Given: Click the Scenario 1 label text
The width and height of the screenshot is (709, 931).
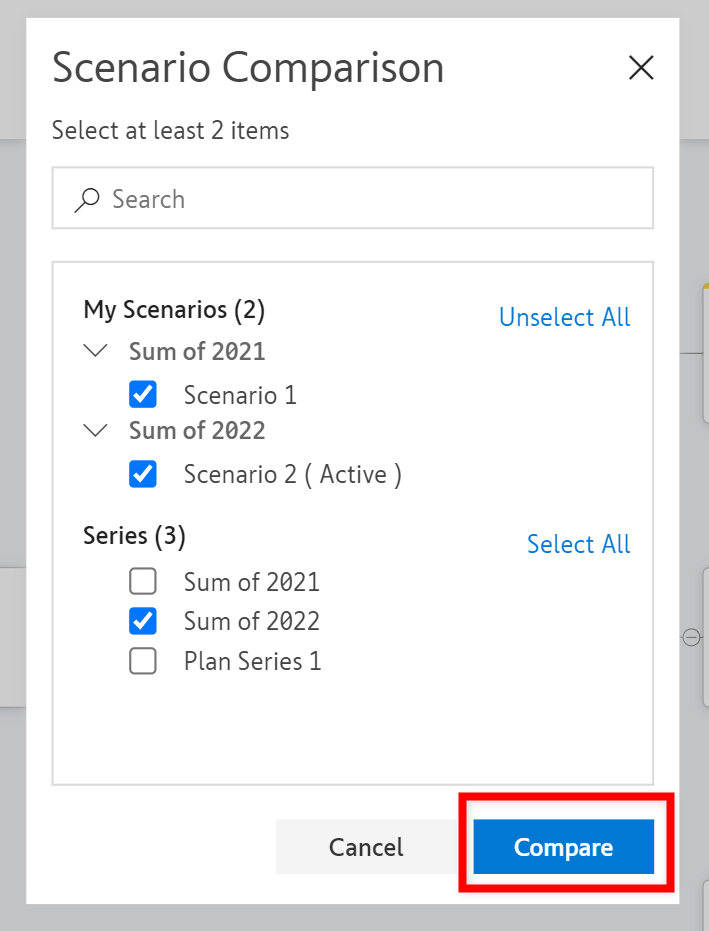Looking at the screenshot, I should [240, 395].
